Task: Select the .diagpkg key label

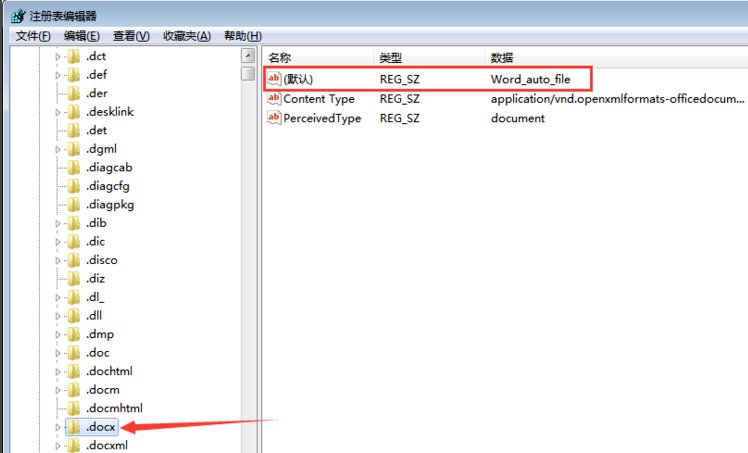Action: (x=110, y=206)
